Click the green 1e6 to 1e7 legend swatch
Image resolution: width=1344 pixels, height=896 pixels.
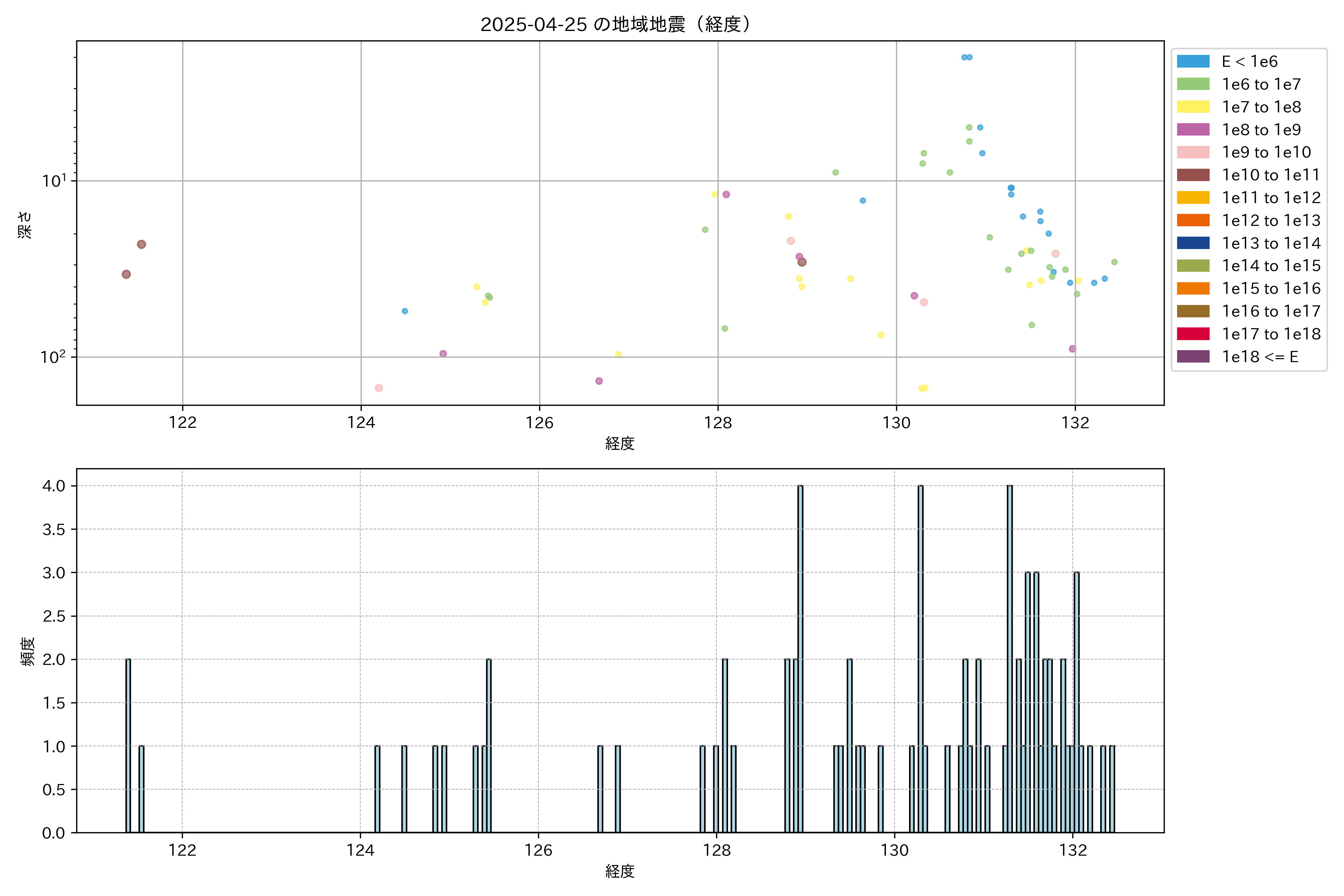[x=1192, y=84]
